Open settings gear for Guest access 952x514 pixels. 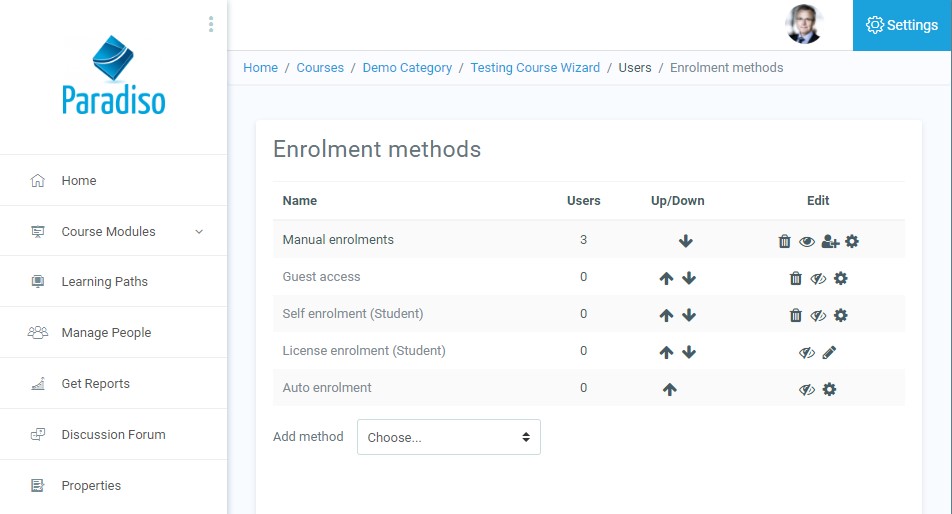click(841, 278)
